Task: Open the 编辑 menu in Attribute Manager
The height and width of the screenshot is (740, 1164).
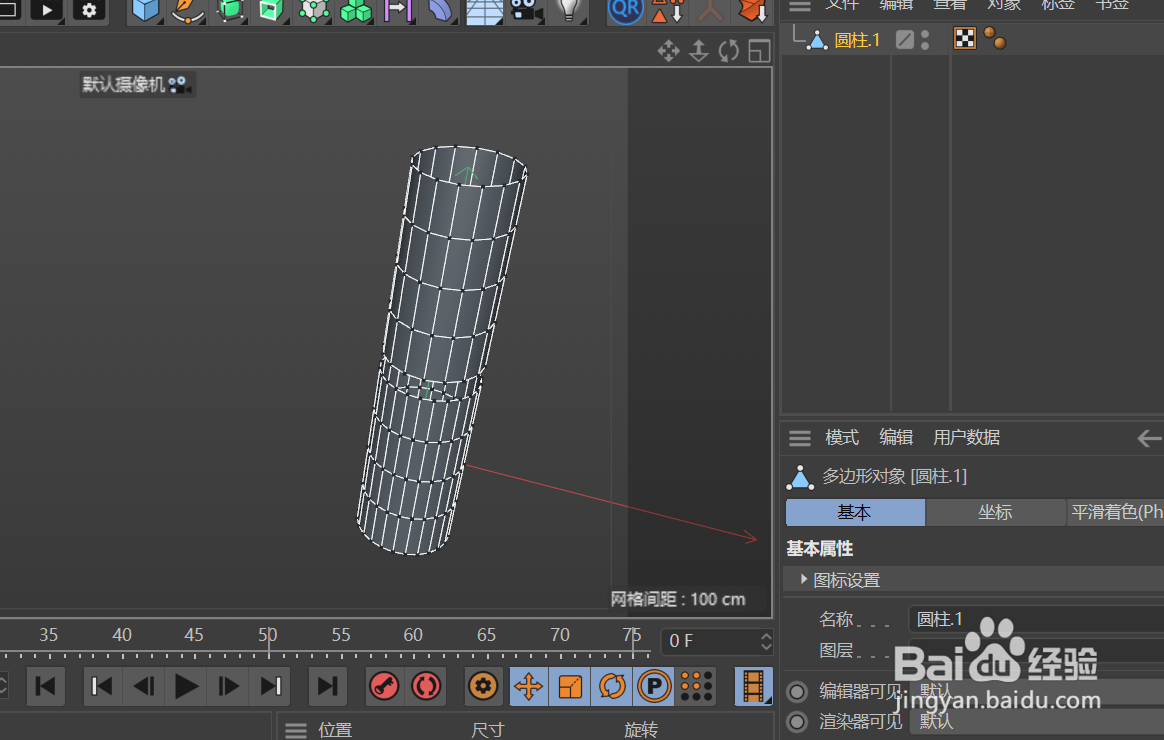Action: (x=896, y=438)
